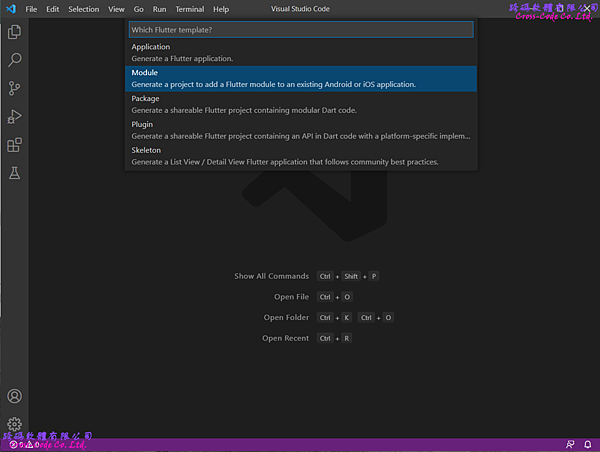Click the feedback icon in status bar
The width and height of the screenshot is (600, 452).
coord(569,444)
